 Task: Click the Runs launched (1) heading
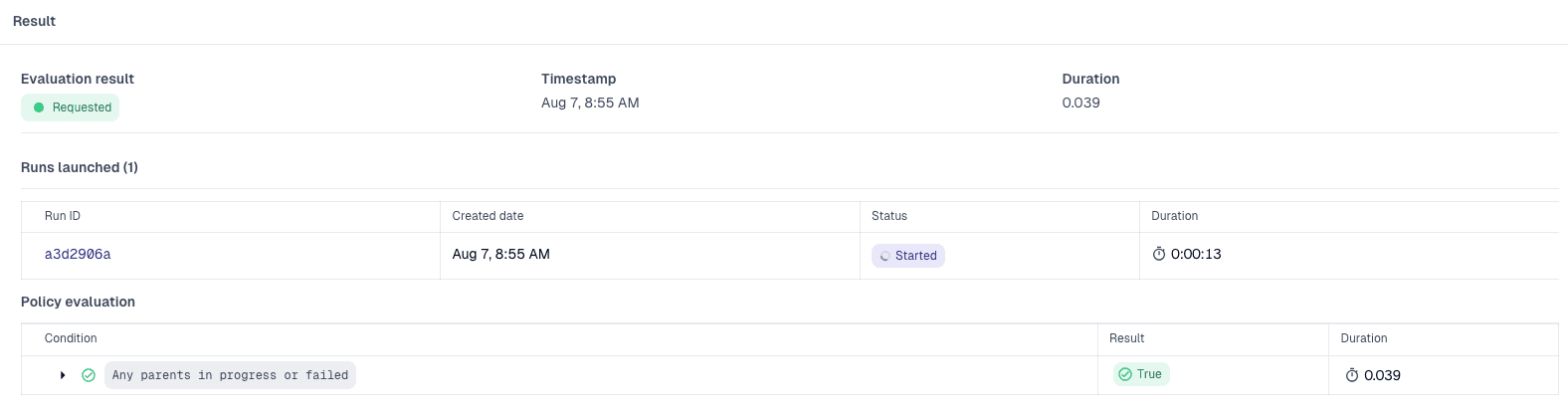[x=80, y=167]
